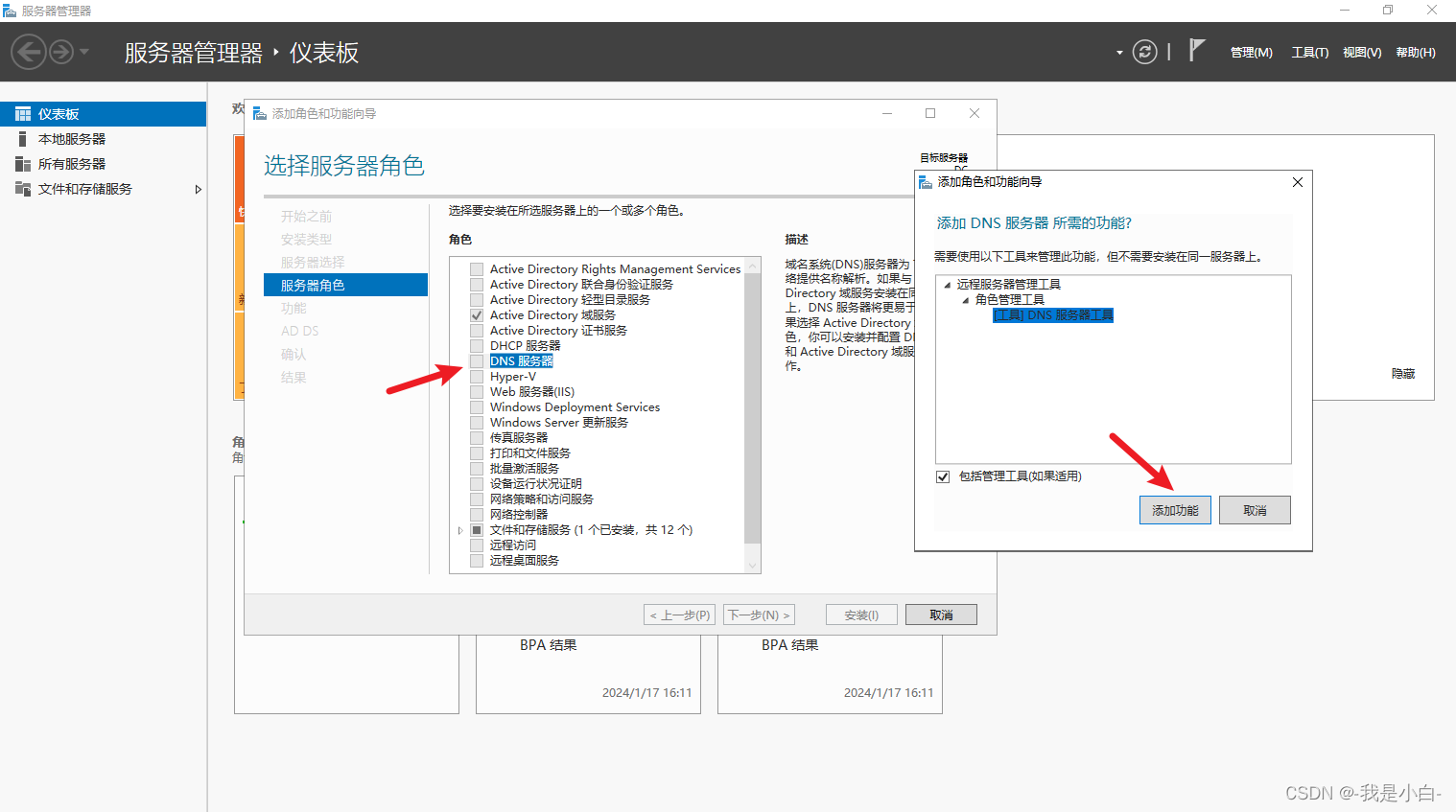The height and width of the screenshot is (812, 1456).
Task: Click the back navigation arrow in Server Manager
Action: point(29,52)
